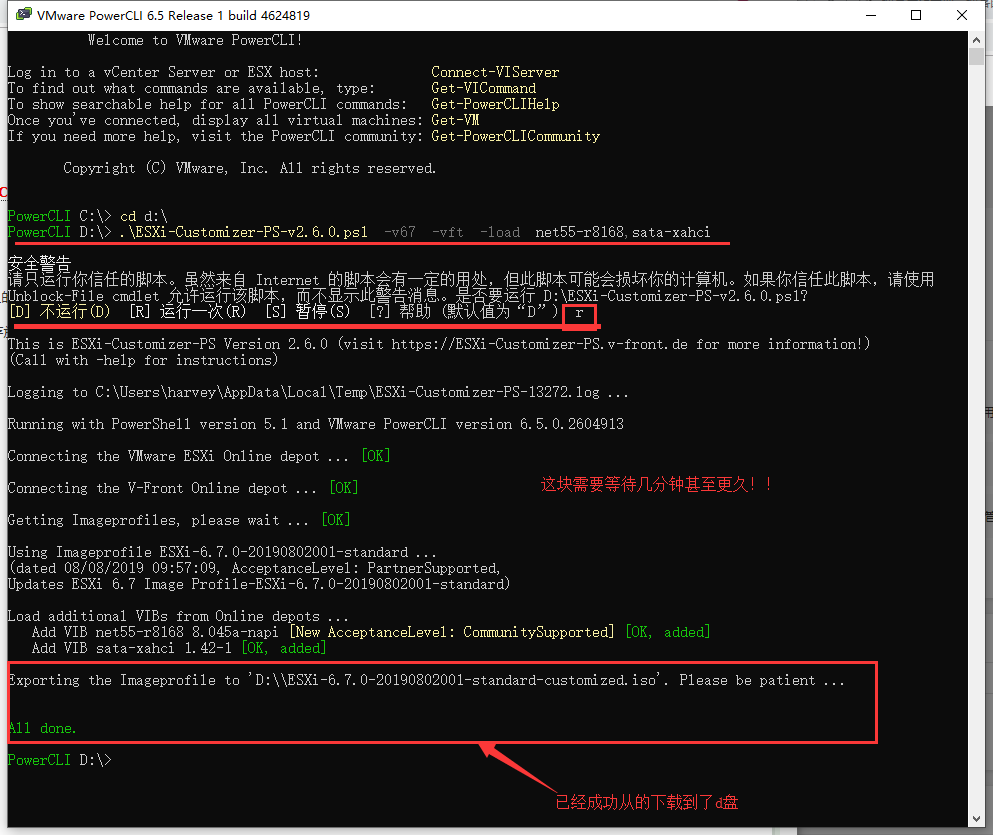The width and height of the screenshot is (993, 835).
Task: Click the 'Connect-VIServer' command text
Action: 495,72
